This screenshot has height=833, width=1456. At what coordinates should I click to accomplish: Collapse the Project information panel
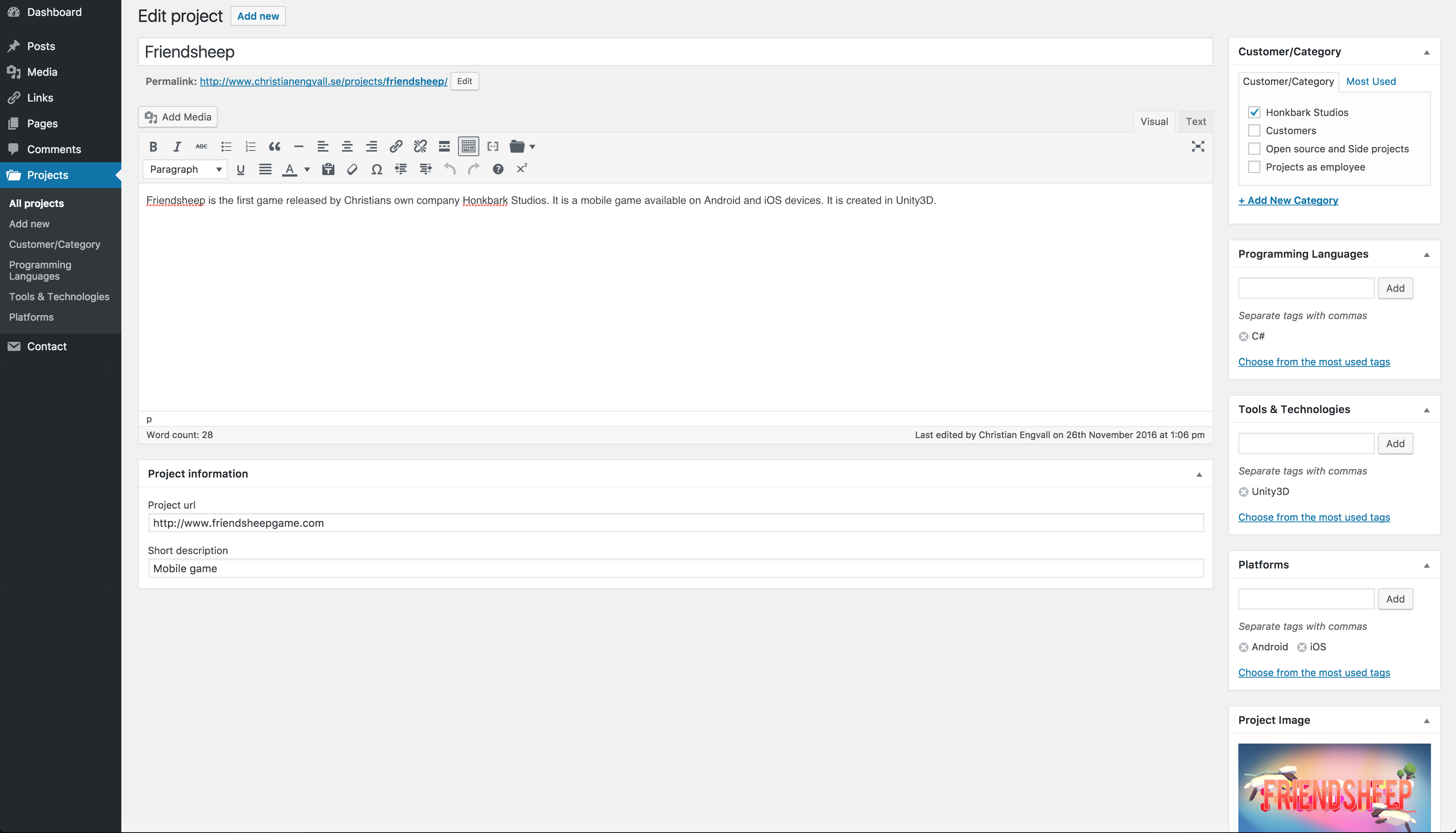(1199, 474)
